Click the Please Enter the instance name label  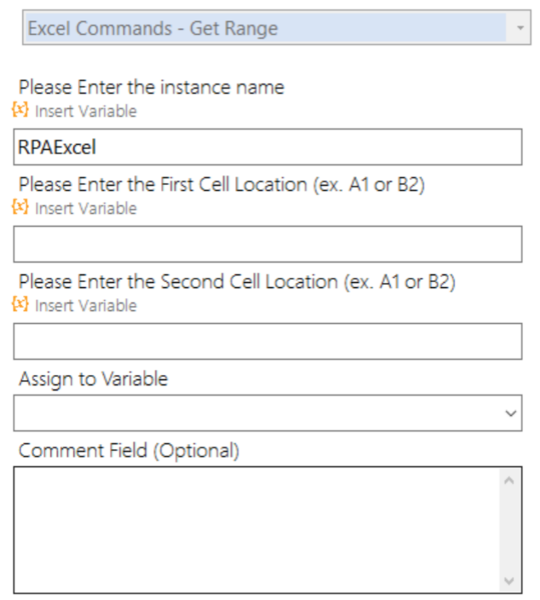pos(152,87)
